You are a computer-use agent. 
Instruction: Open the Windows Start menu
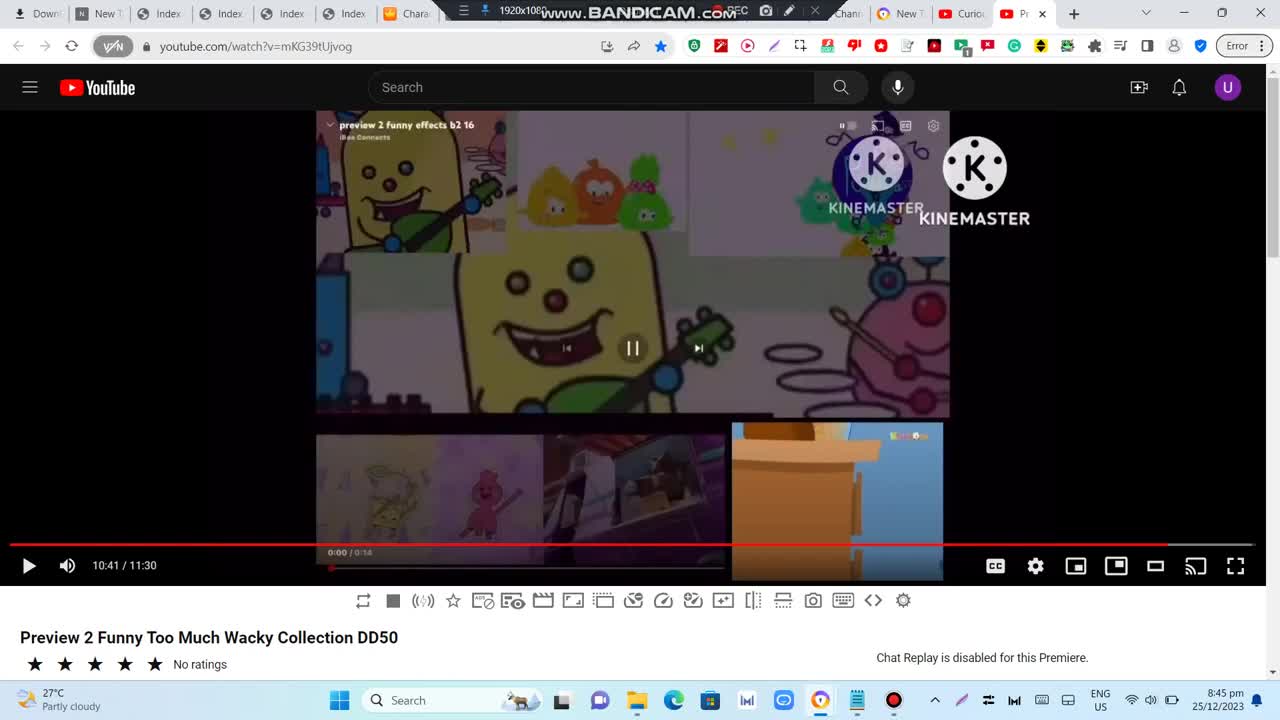pos(340,700)
